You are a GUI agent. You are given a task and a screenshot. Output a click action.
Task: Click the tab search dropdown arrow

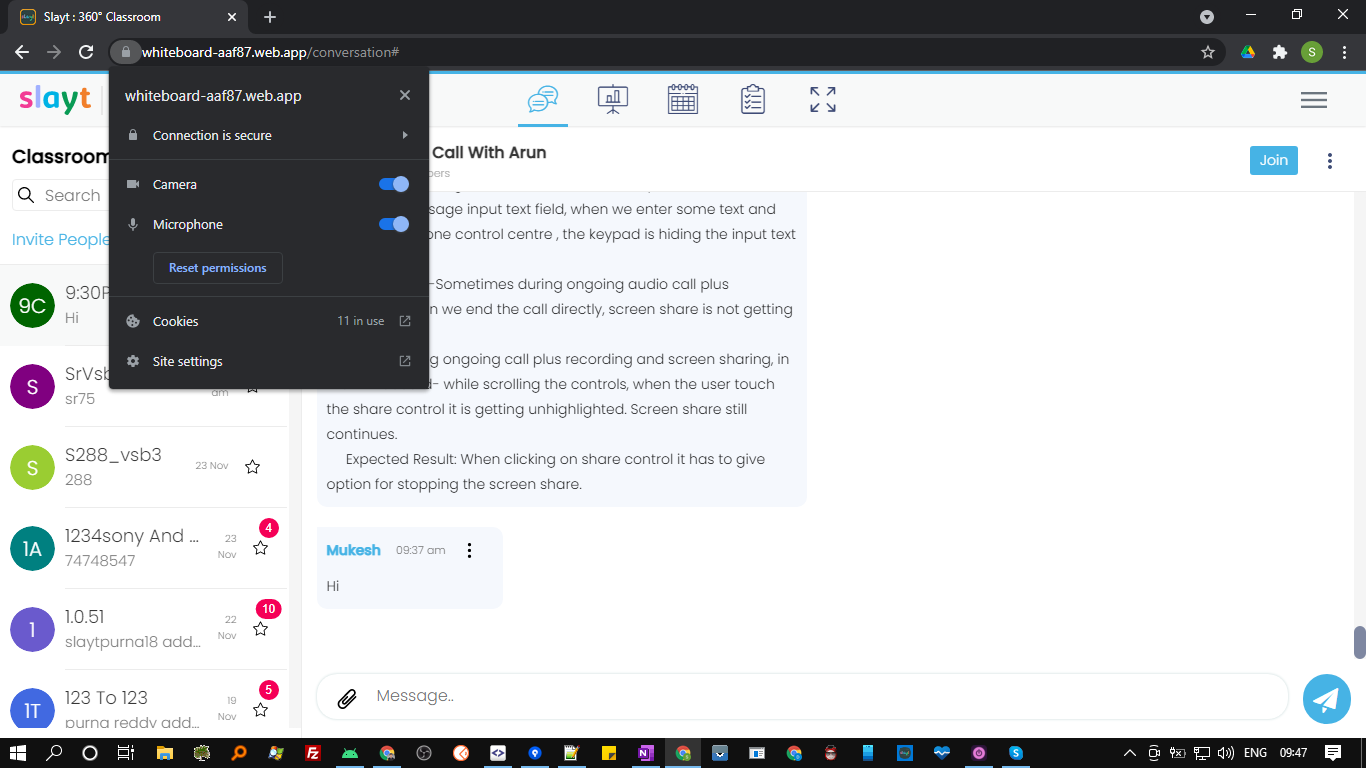pyautogui.click(x=1207, y=17)
